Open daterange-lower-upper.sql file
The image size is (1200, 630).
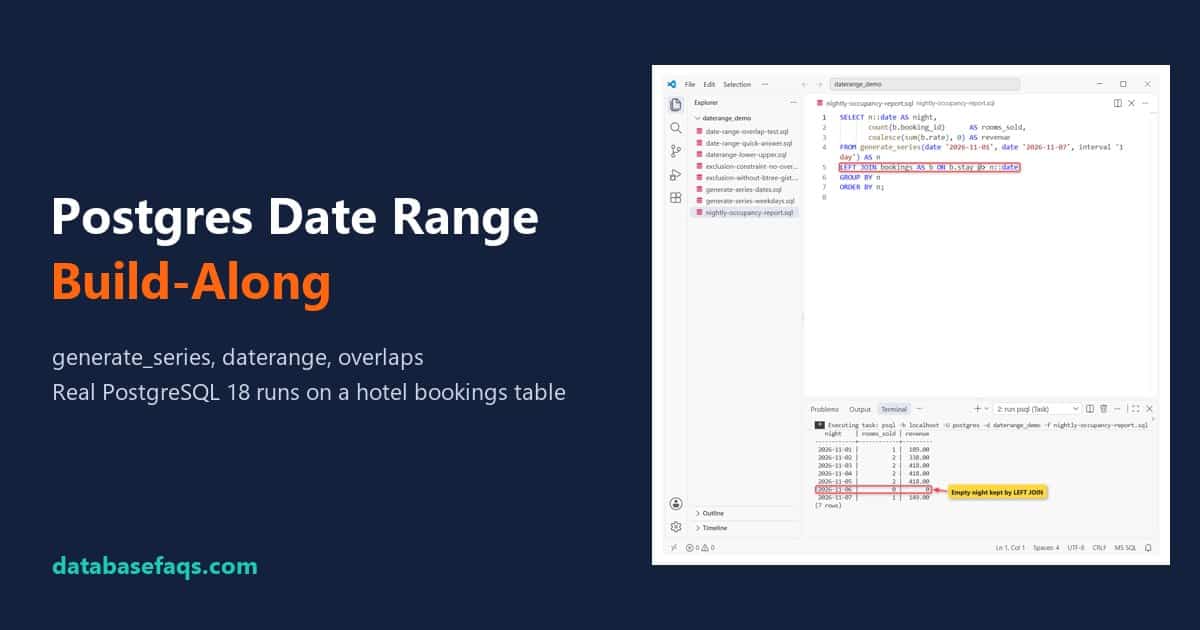click(748, 155)
